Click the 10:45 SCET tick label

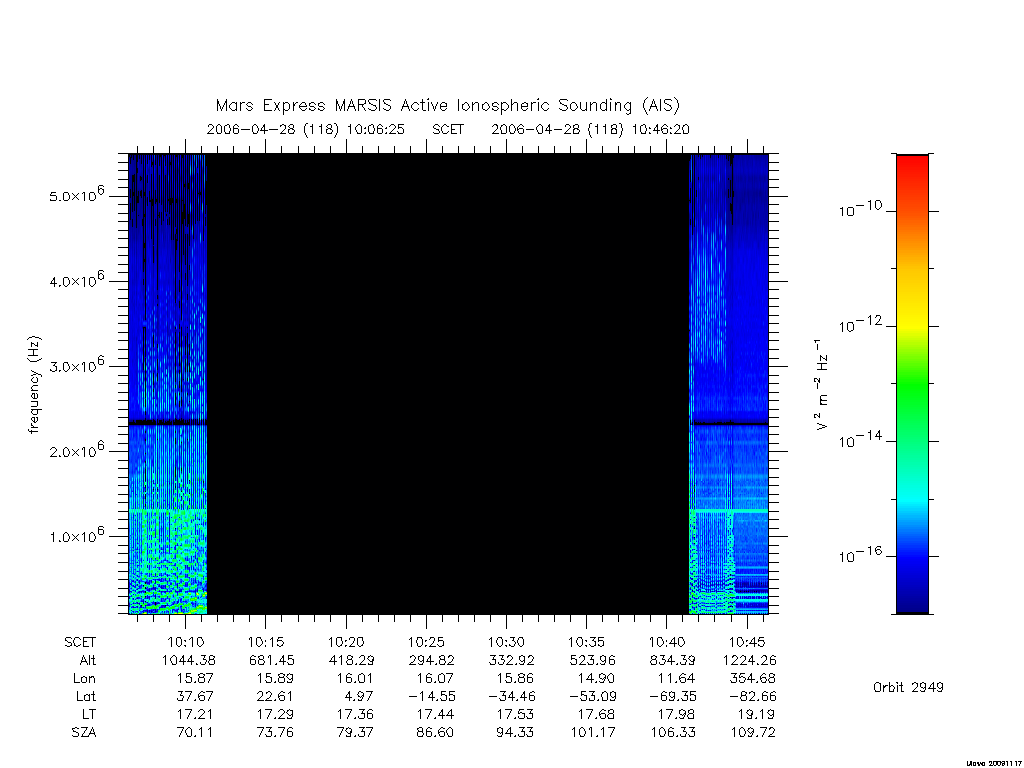coord(747,642)
